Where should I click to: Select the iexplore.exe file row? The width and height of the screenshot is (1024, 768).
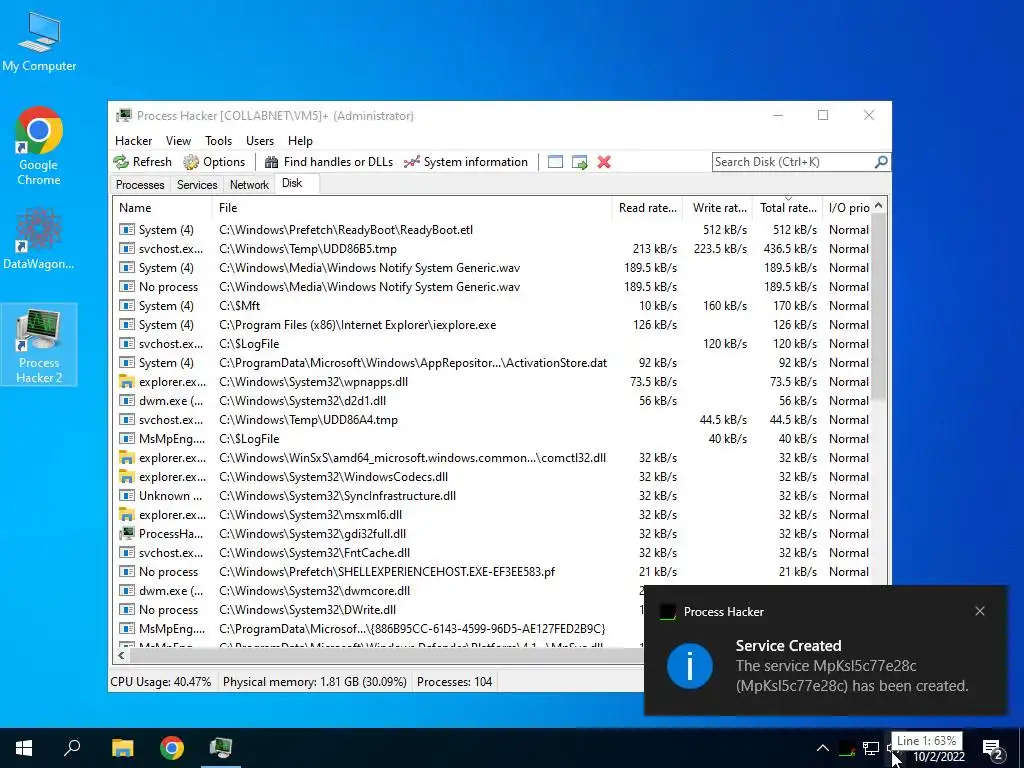pyautogui.click(x=493, y=325)
